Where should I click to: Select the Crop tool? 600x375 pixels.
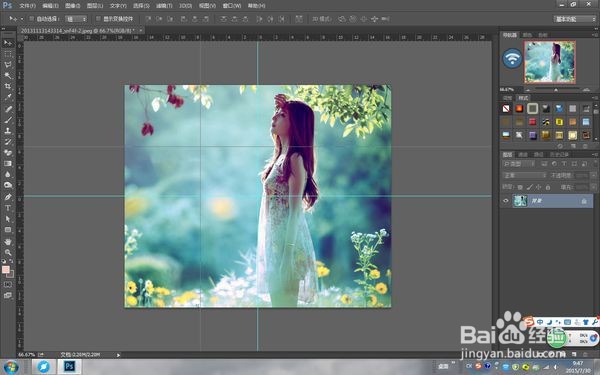click(8, 86)
